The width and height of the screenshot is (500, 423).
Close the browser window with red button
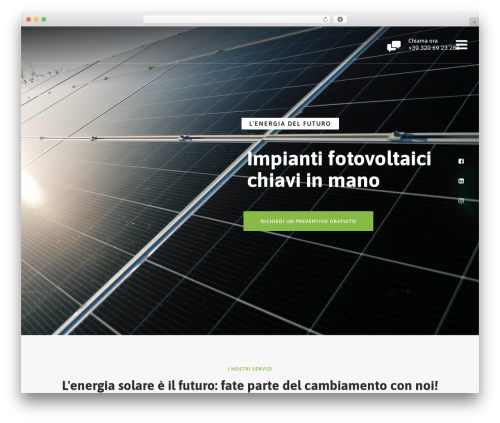tap(29, 20)
